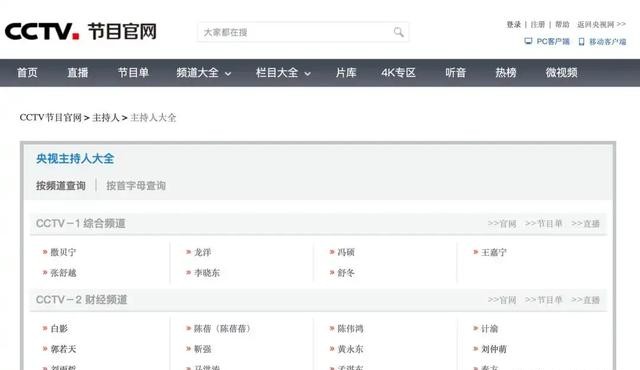Image resolution: width=640 pixels, height=370 pixels.
Task: Open host 撒贝宁
Action: click(63, 252)
